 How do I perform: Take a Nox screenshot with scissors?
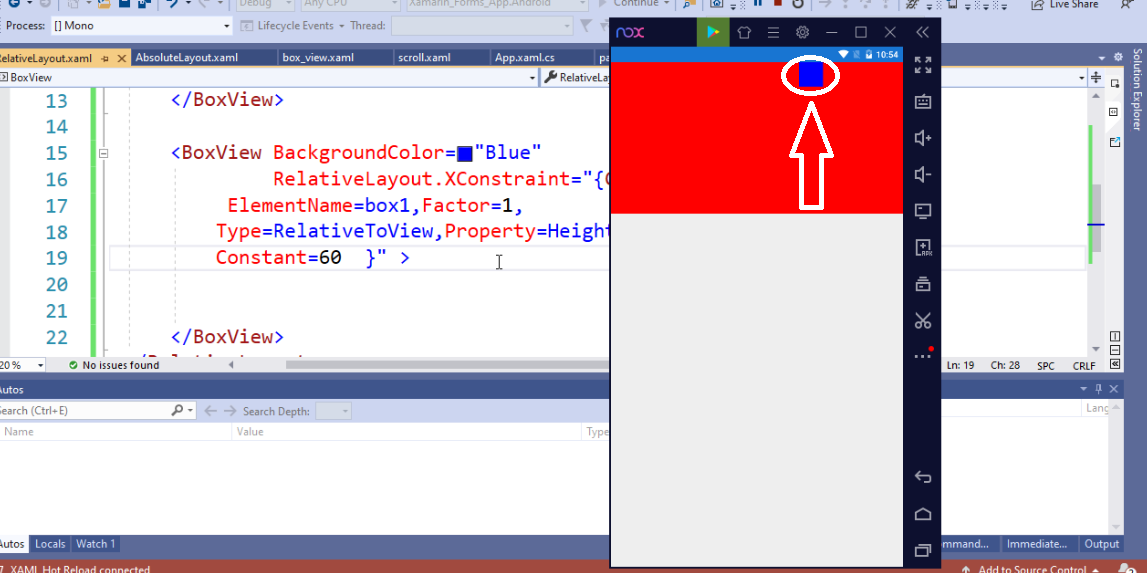point(923,321)
